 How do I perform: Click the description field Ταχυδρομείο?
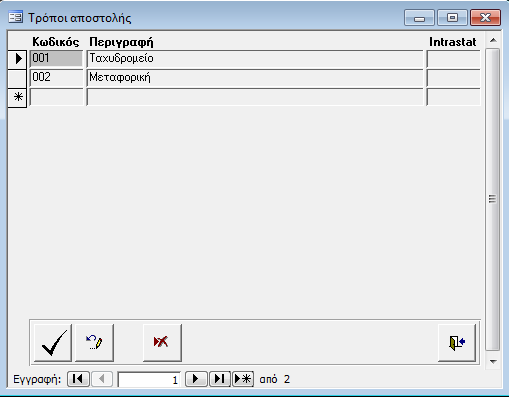[255, 59]
